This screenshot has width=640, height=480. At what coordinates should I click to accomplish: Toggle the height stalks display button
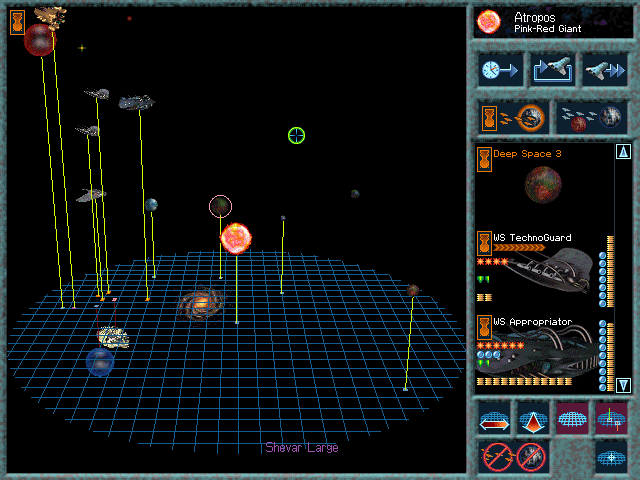[x=611, y=418]
